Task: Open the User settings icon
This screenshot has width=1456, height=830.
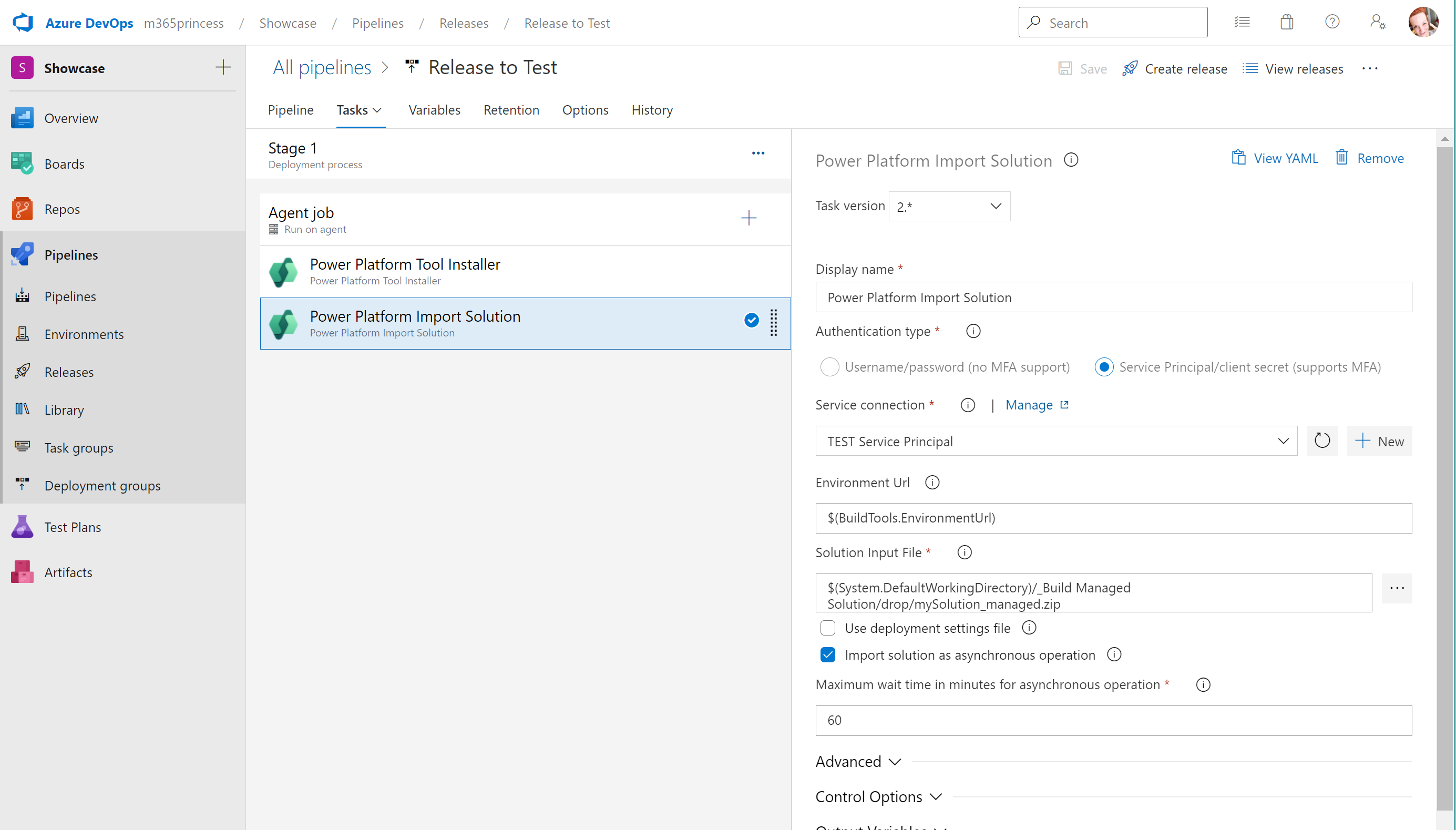Action: tap(1377, 22)
